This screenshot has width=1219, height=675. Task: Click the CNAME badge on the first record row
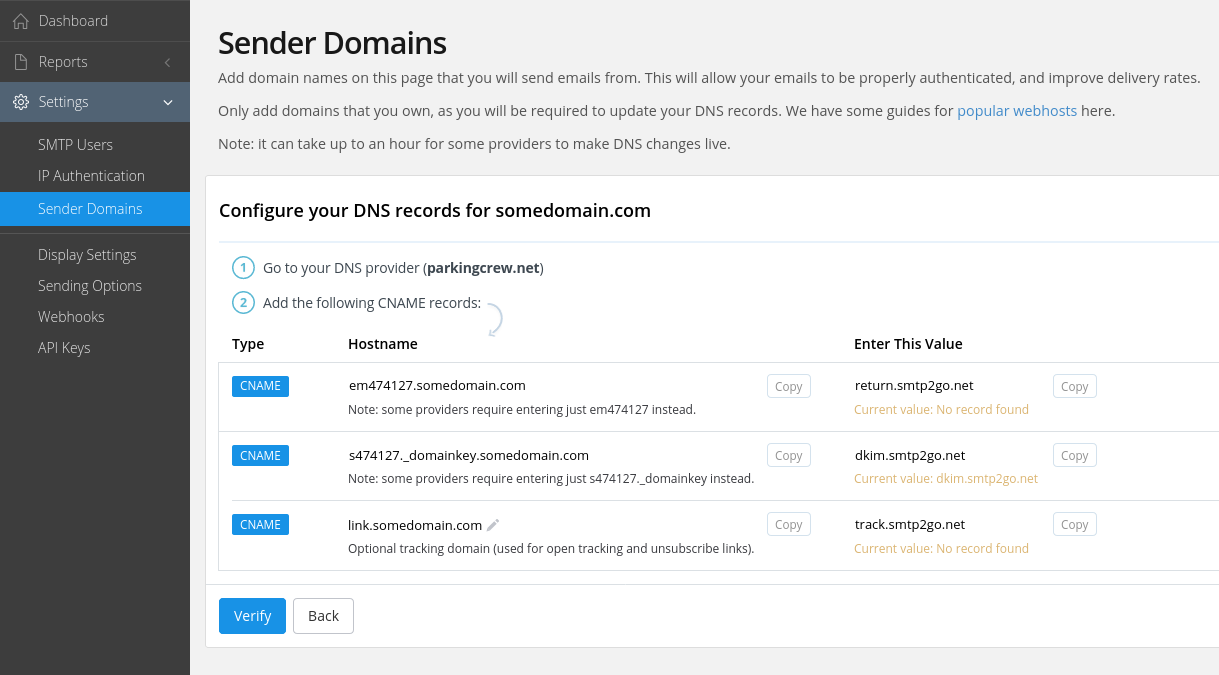click(x=260, y=385)
